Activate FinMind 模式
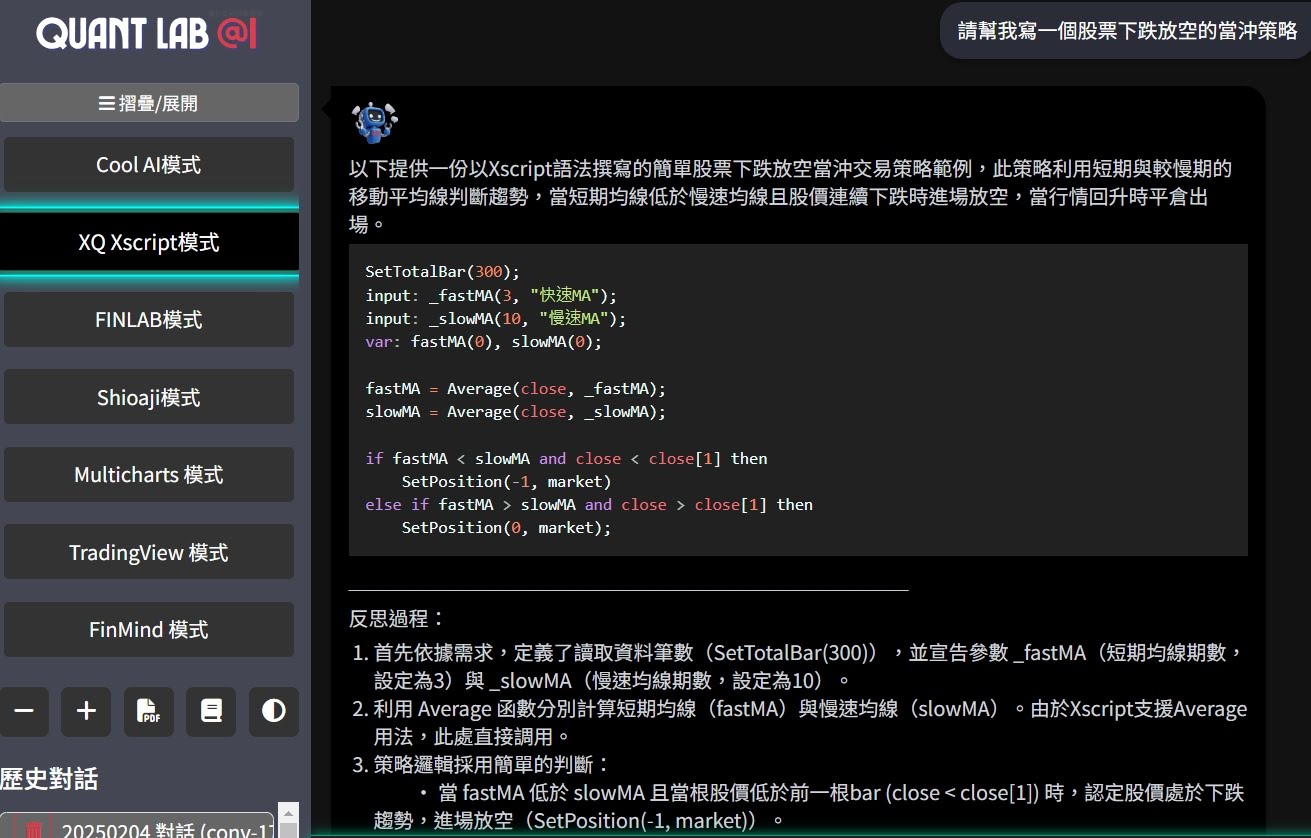The width and height of the screenshot is (1311, 838). coord(149,629)
